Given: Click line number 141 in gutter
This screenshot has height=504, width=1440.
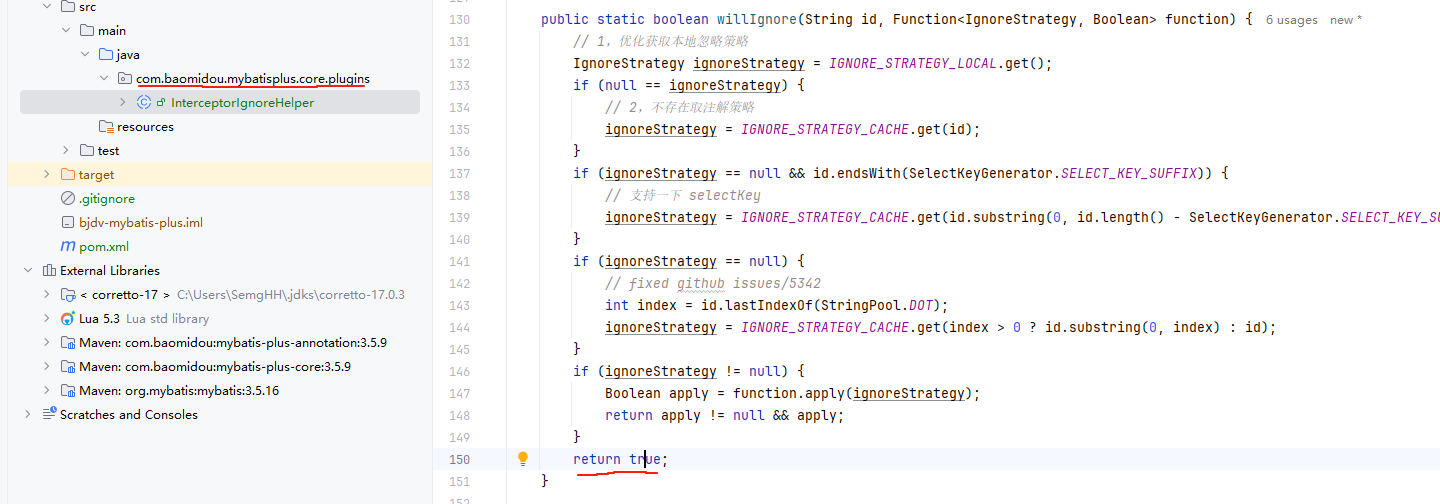Looking at the screenshot, I should point(459,261).
